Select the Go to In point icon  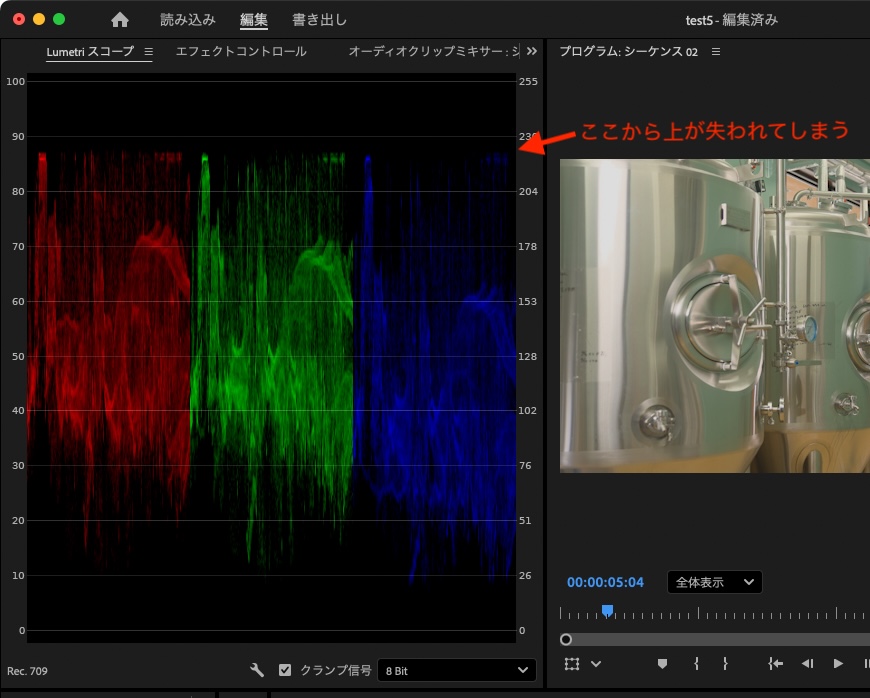(774, 663)
